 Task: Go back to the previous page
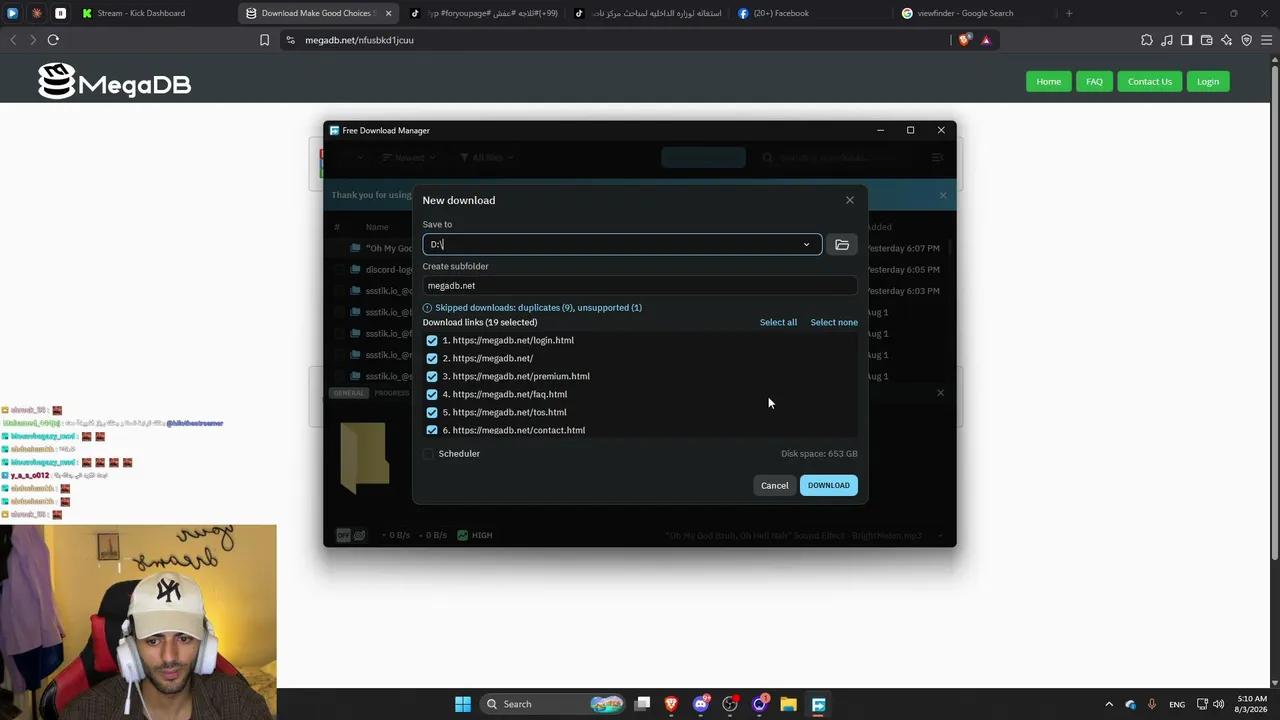(x=13, y=40)
